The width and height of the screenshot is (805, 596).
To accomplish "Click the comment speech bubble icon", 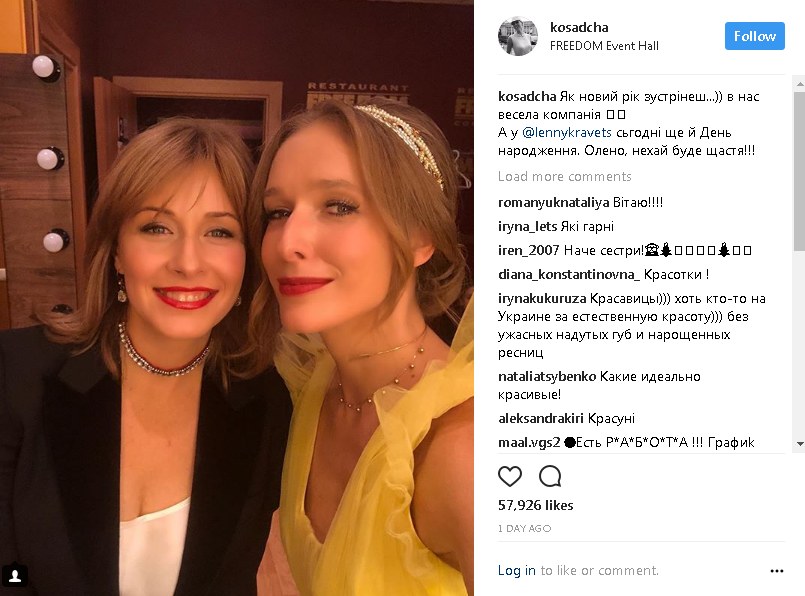I will tap(550, 476).
